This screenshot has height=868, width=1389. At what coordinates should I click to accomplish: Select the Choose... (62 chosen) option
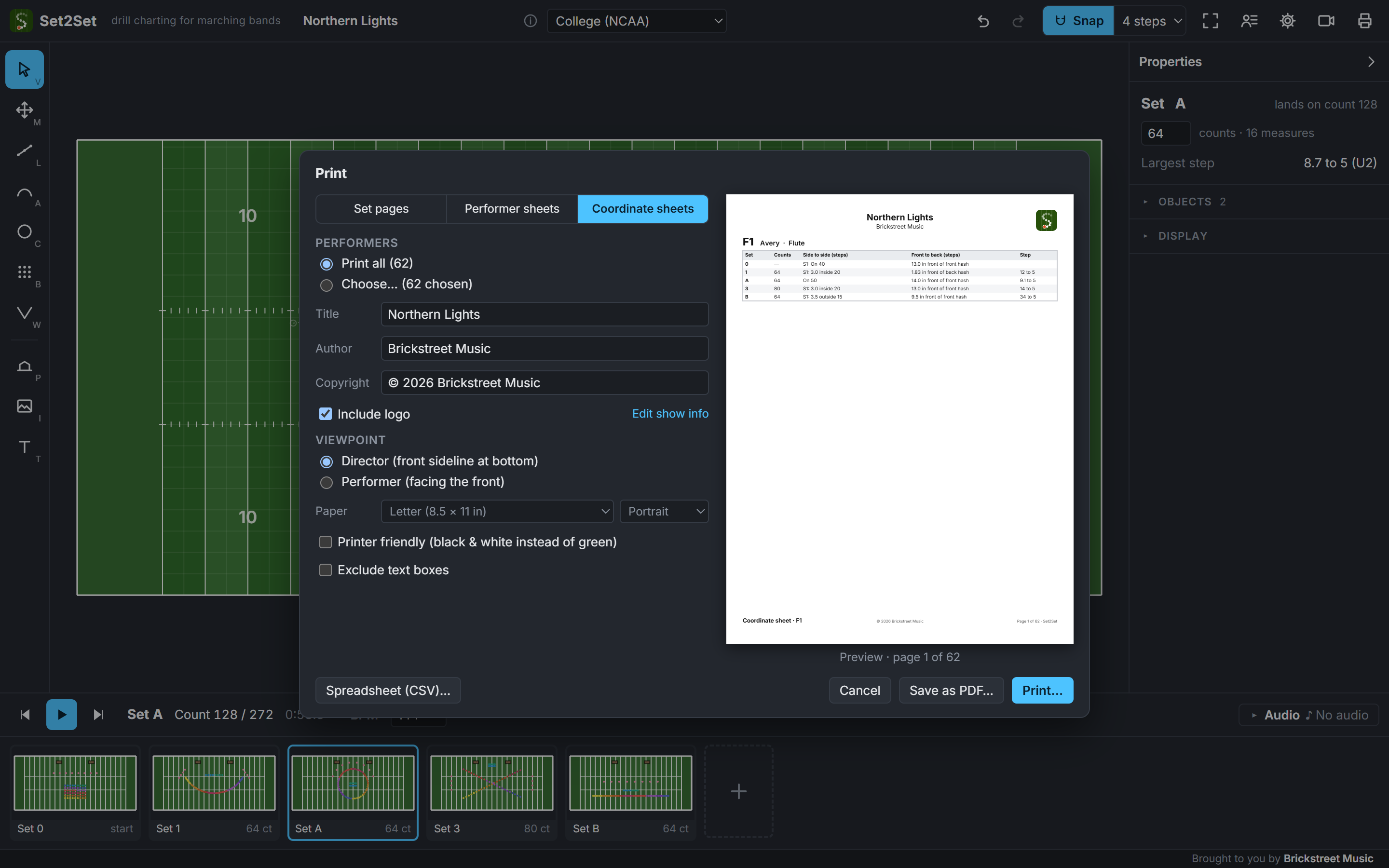tap(327, 285)
